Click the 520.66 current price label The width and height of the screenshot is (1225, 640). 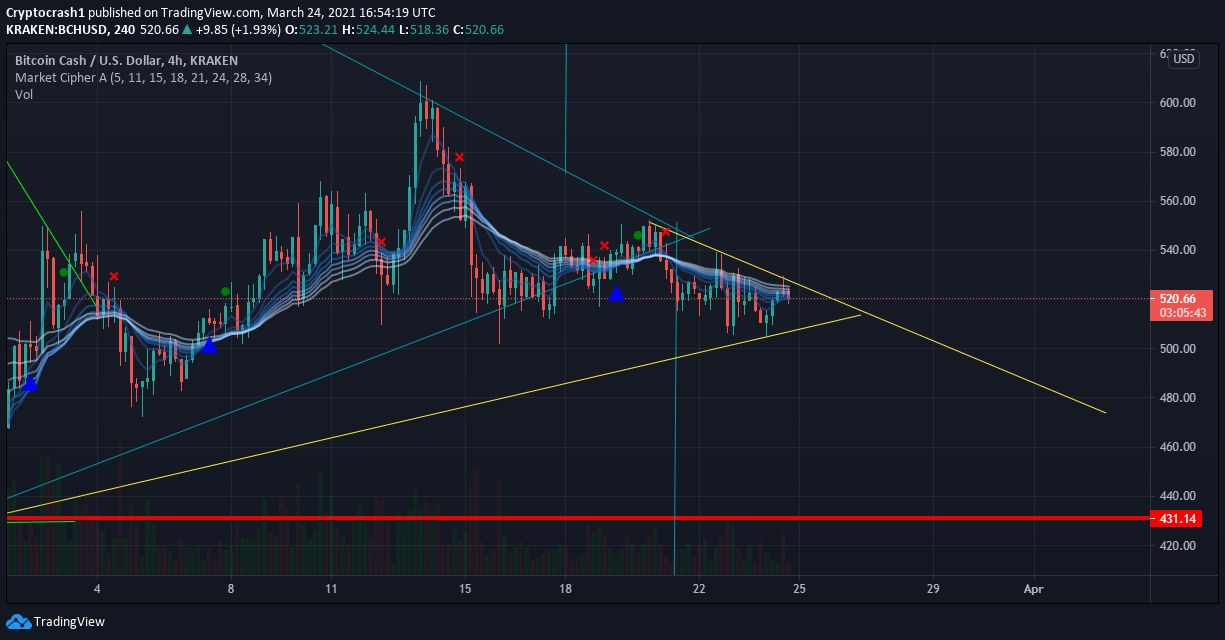coord(1176,299)
